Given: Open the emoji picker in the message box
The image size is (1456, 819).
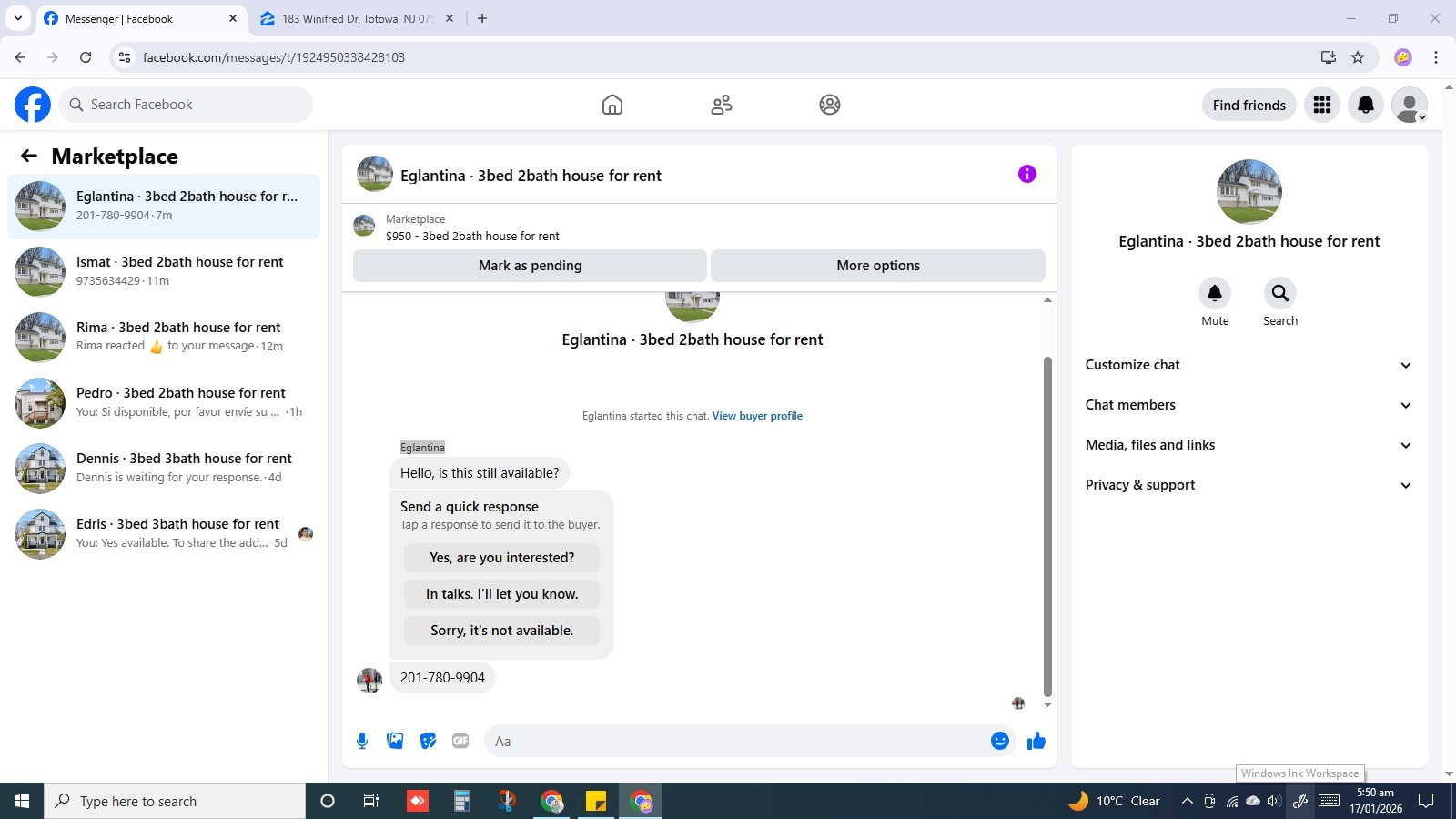Looking at the screenshot, I should (x=1000, y=741).
